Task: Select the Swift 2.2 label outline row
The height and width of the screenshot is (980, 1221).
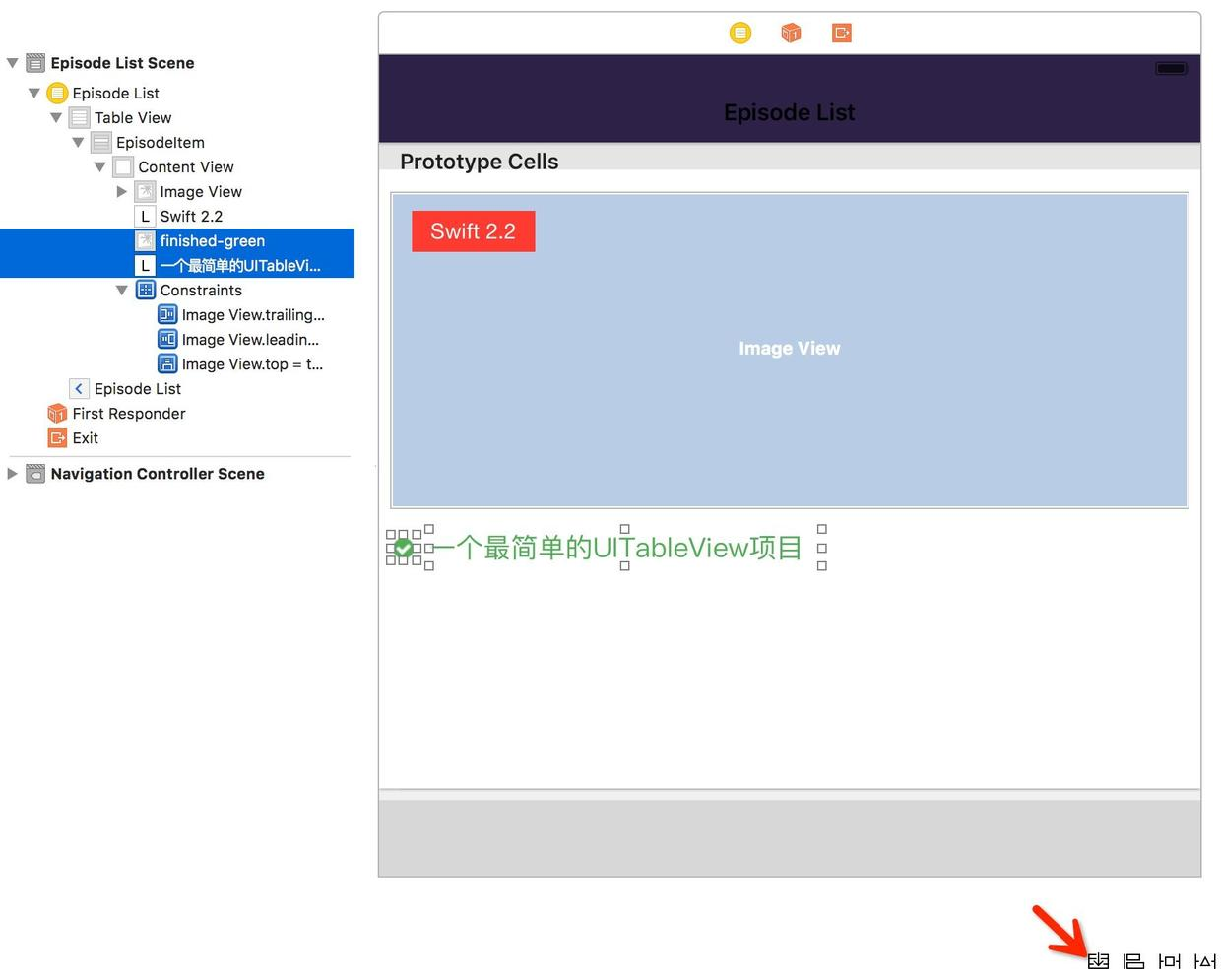Action: (191, 216)
